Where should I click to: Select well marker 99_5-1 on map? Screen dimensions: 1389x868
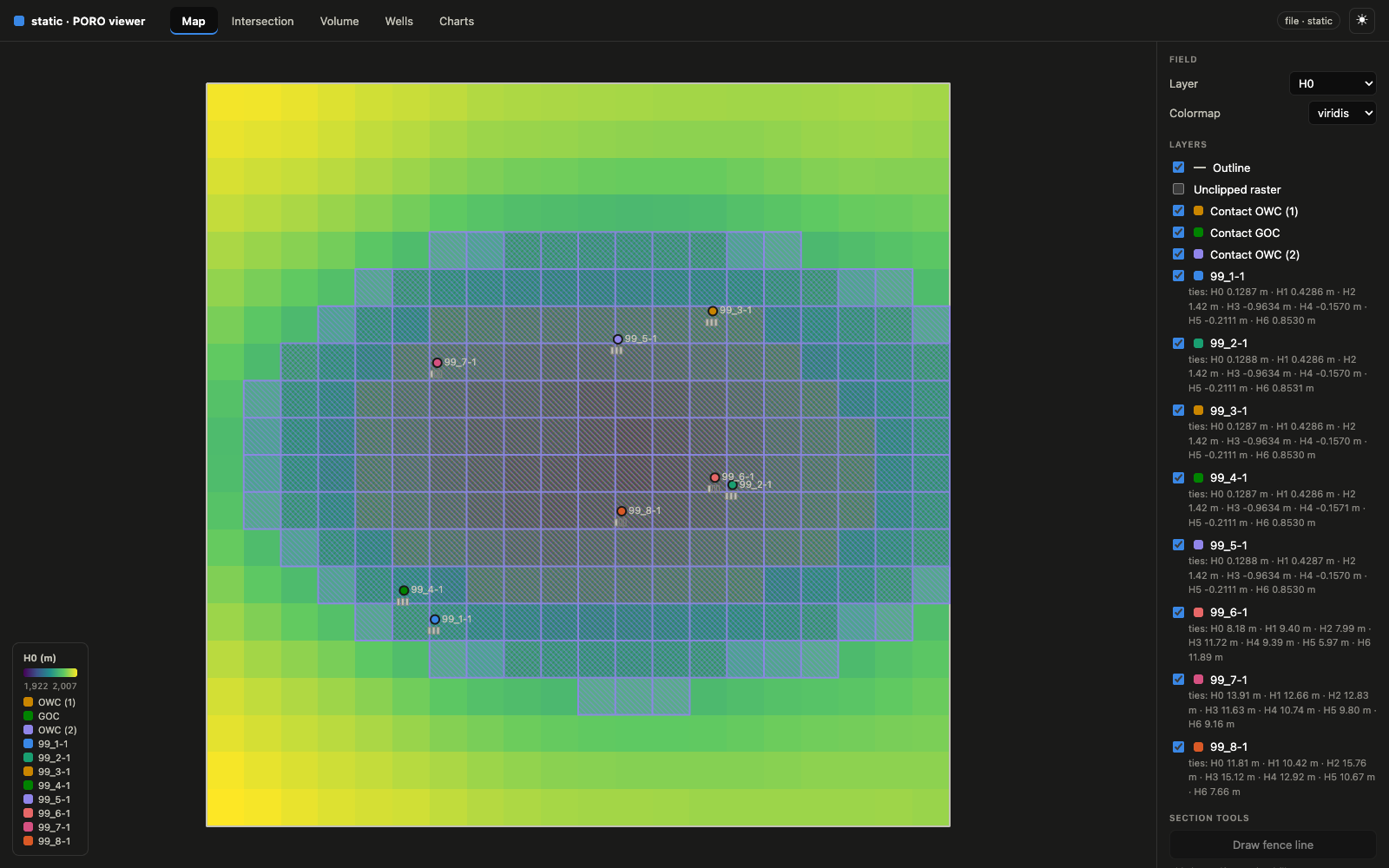[618, 339]
